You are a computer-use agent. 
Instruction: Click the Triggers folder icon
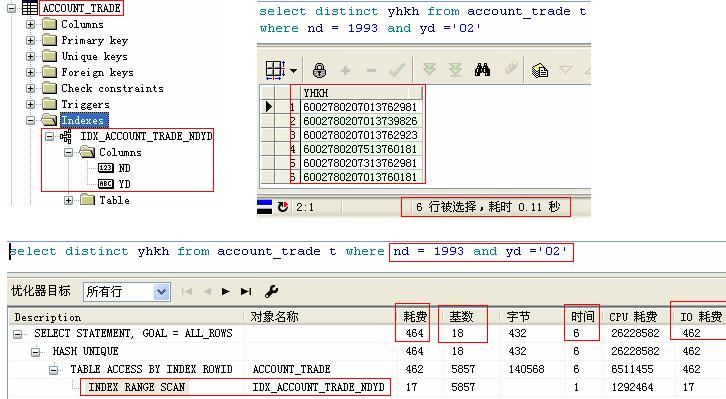(x=49, y=104)
